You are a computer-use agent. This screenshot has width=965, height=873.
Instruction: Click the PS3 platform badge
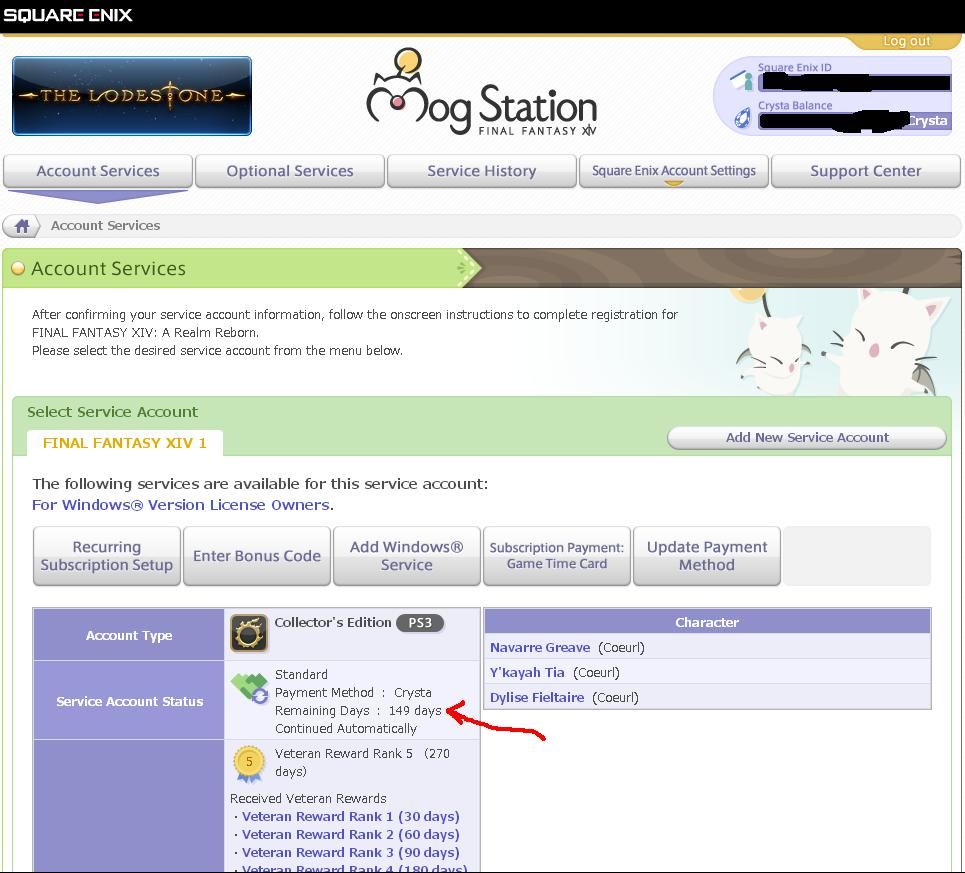420,623
